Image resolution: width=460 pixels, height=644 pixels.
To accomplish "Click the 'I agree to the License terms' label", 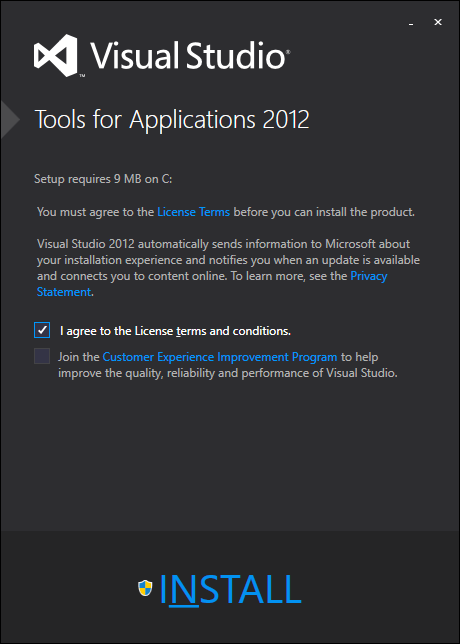I will 175,331.
